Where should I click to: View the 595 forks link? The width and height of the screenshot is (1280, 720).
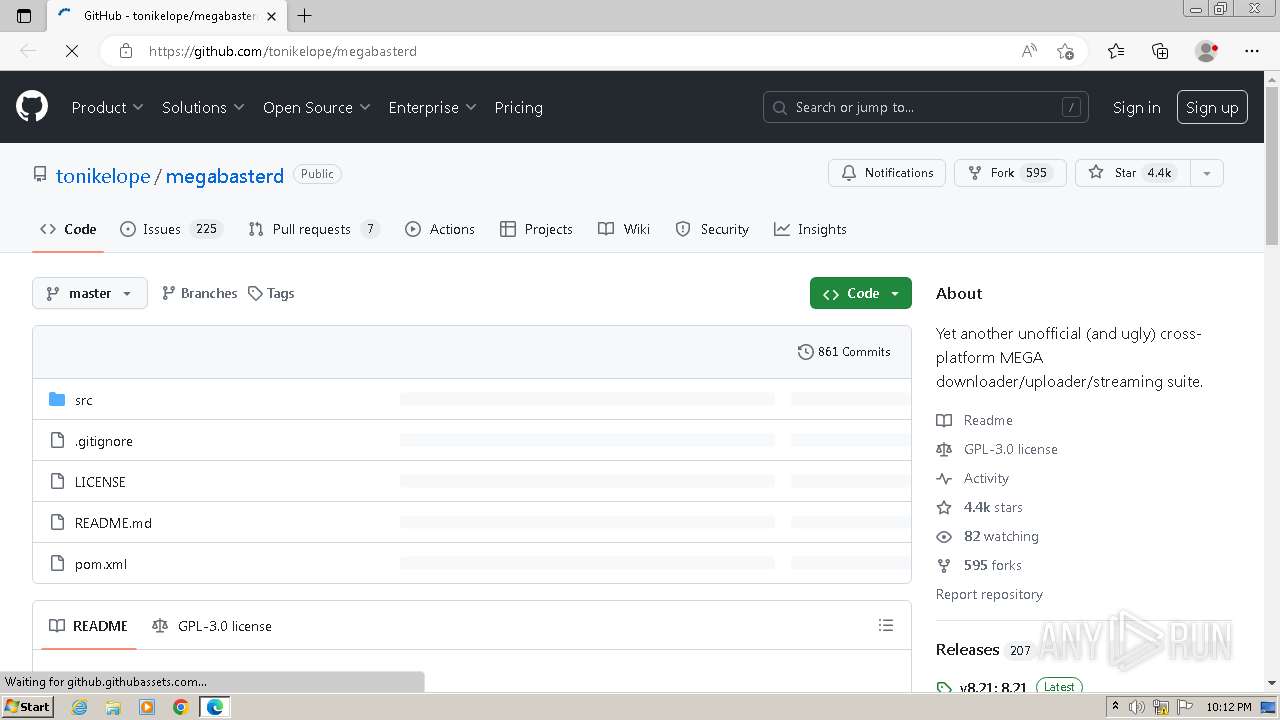(980, 565)
